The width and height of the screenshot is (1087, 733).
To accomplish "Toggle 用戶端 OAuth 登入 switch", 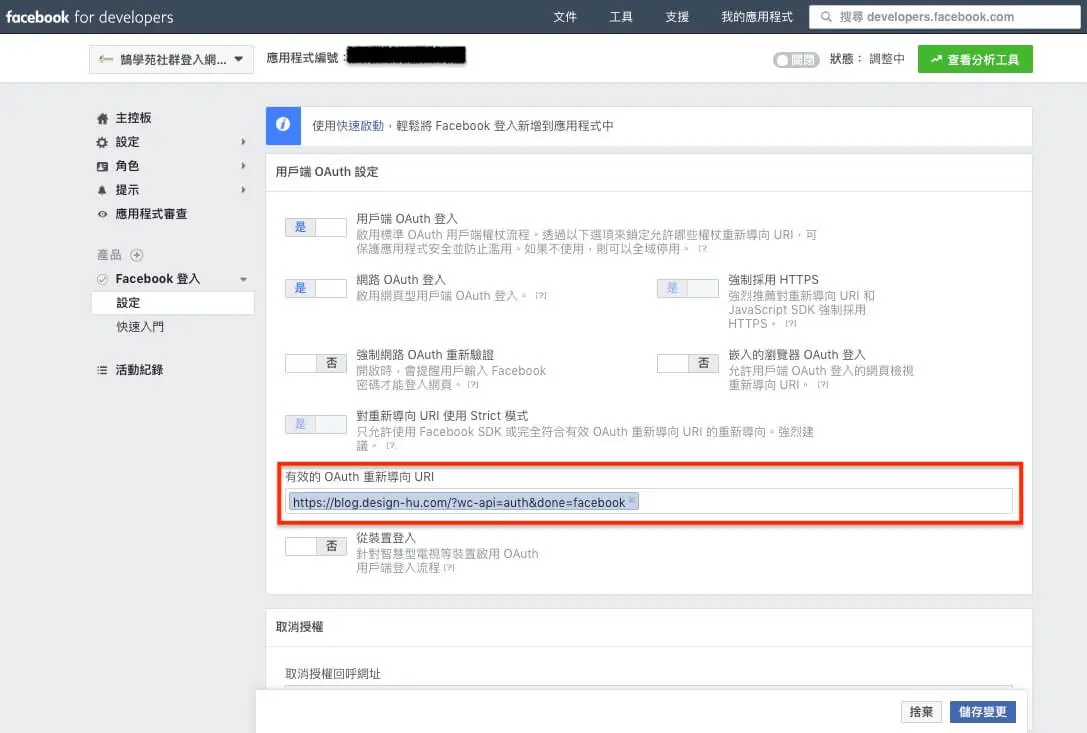I will 315,227.
